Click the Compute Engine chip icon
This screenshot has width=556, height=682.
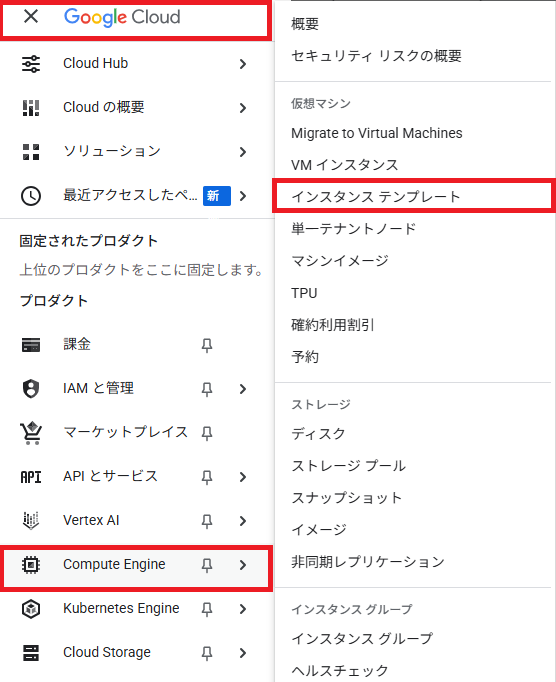31,565
